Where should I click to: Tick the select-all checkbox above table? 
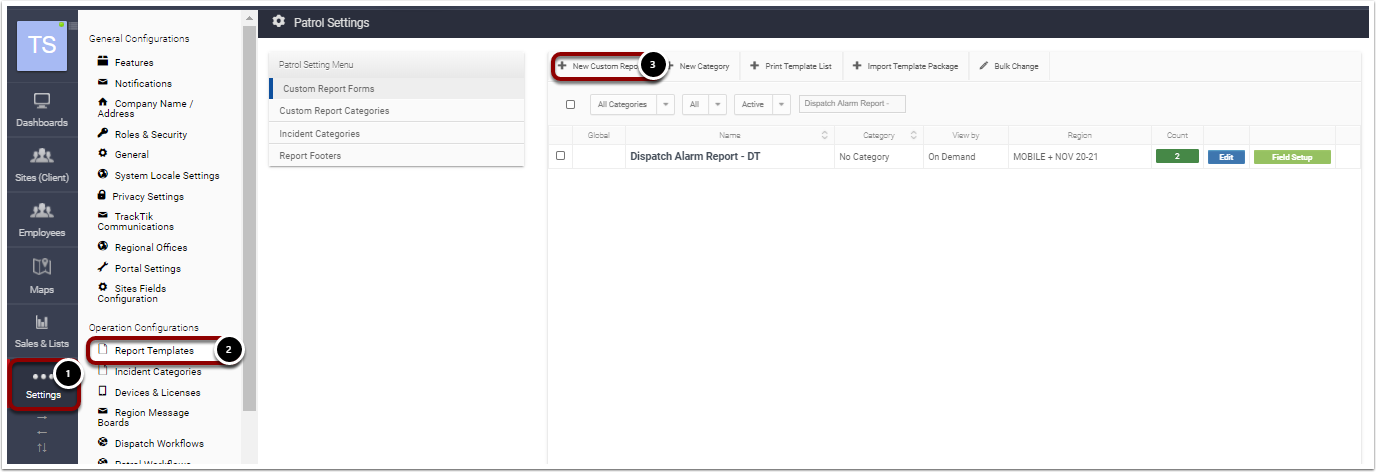(x=570, y=104)
